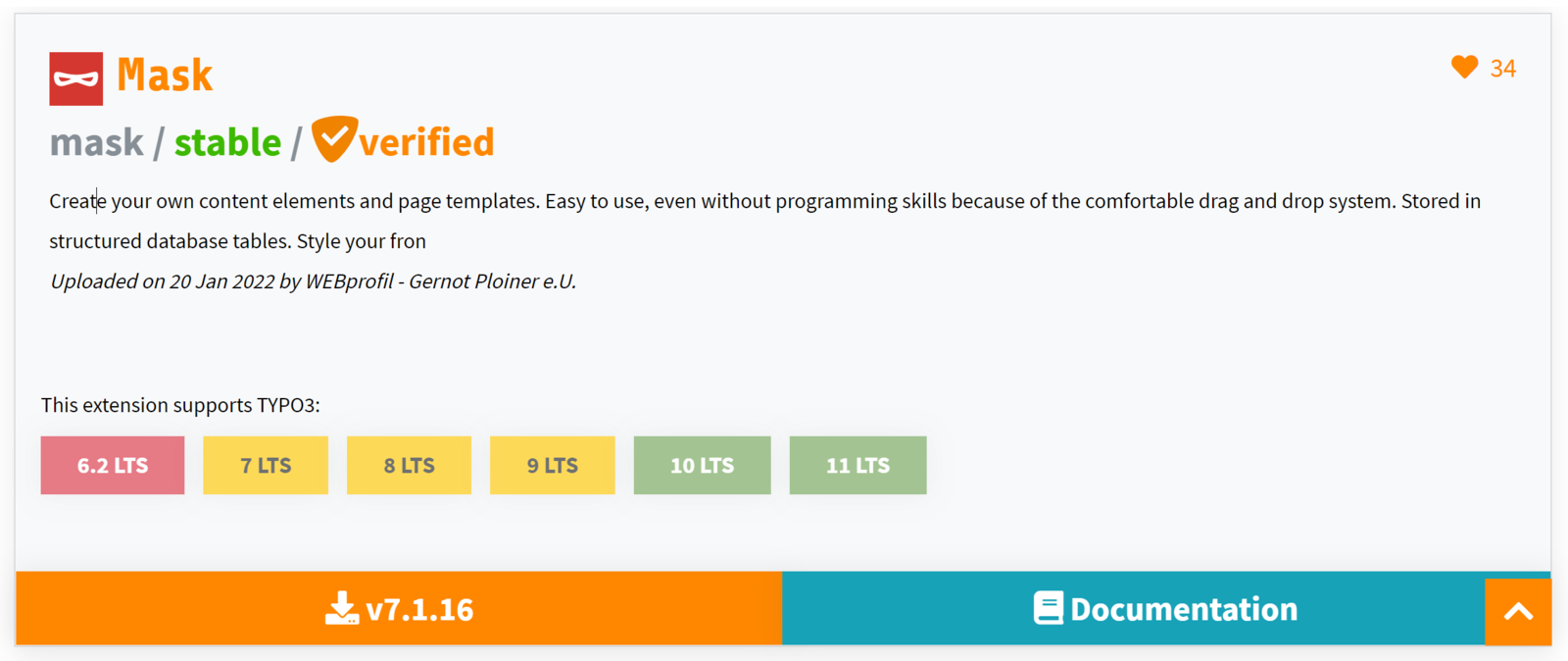1568x661 pixels.
Task: Select the 9 LTS badge
Action: pos(552,465)
